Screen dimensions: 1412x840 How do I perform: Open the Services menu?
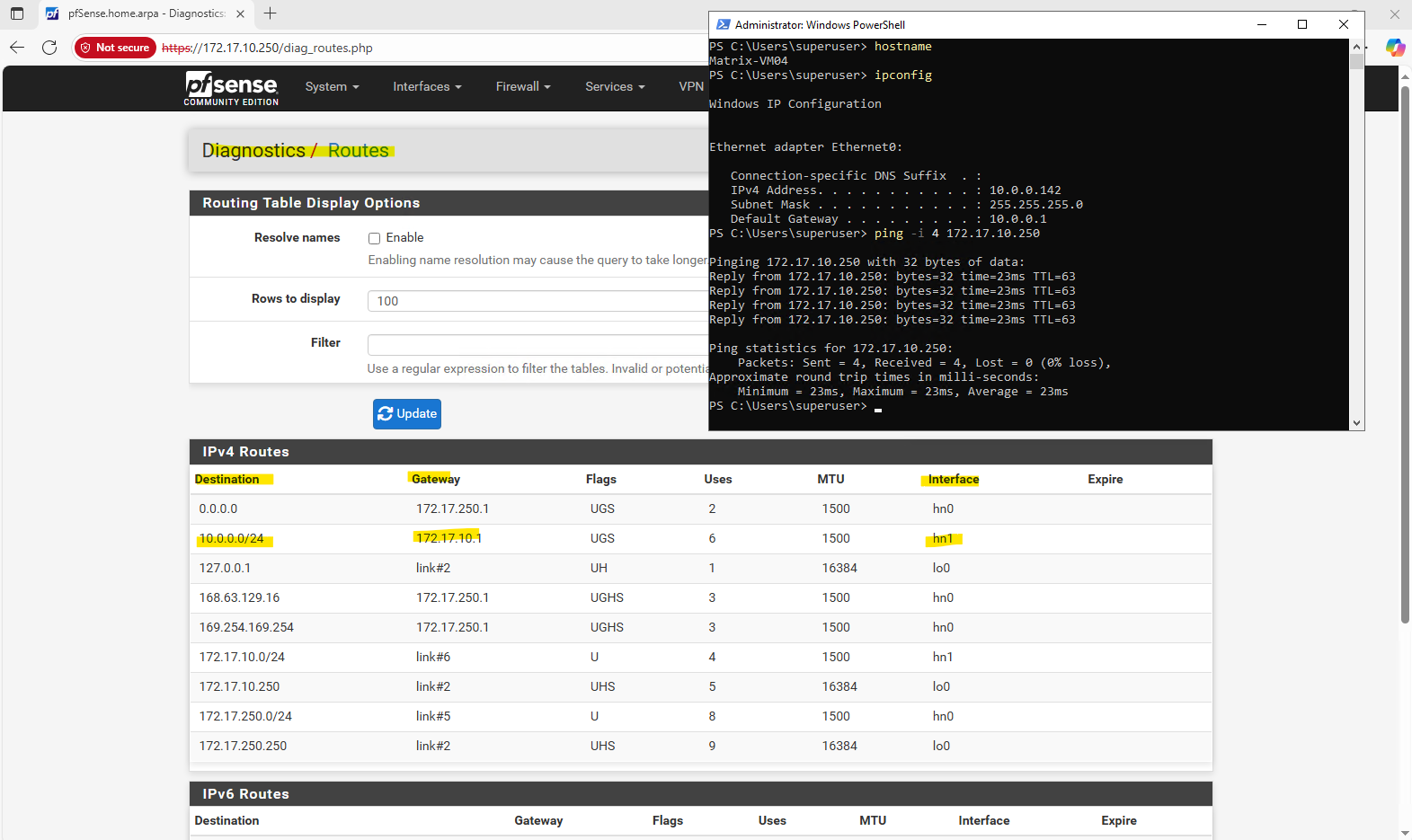615,87
